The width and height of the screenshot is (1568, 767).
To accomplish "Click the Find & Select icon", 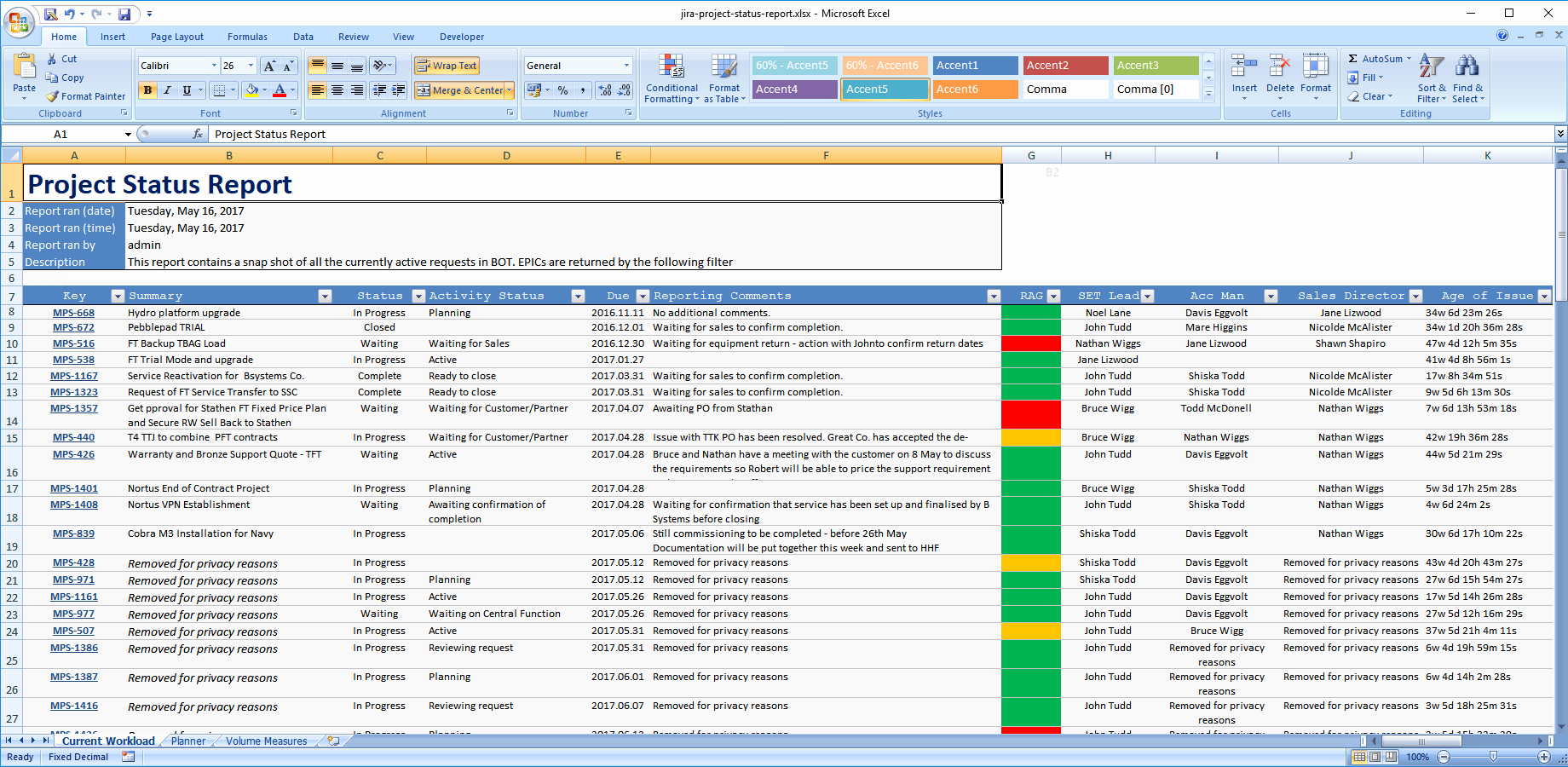I will (x=1467, y=78).
